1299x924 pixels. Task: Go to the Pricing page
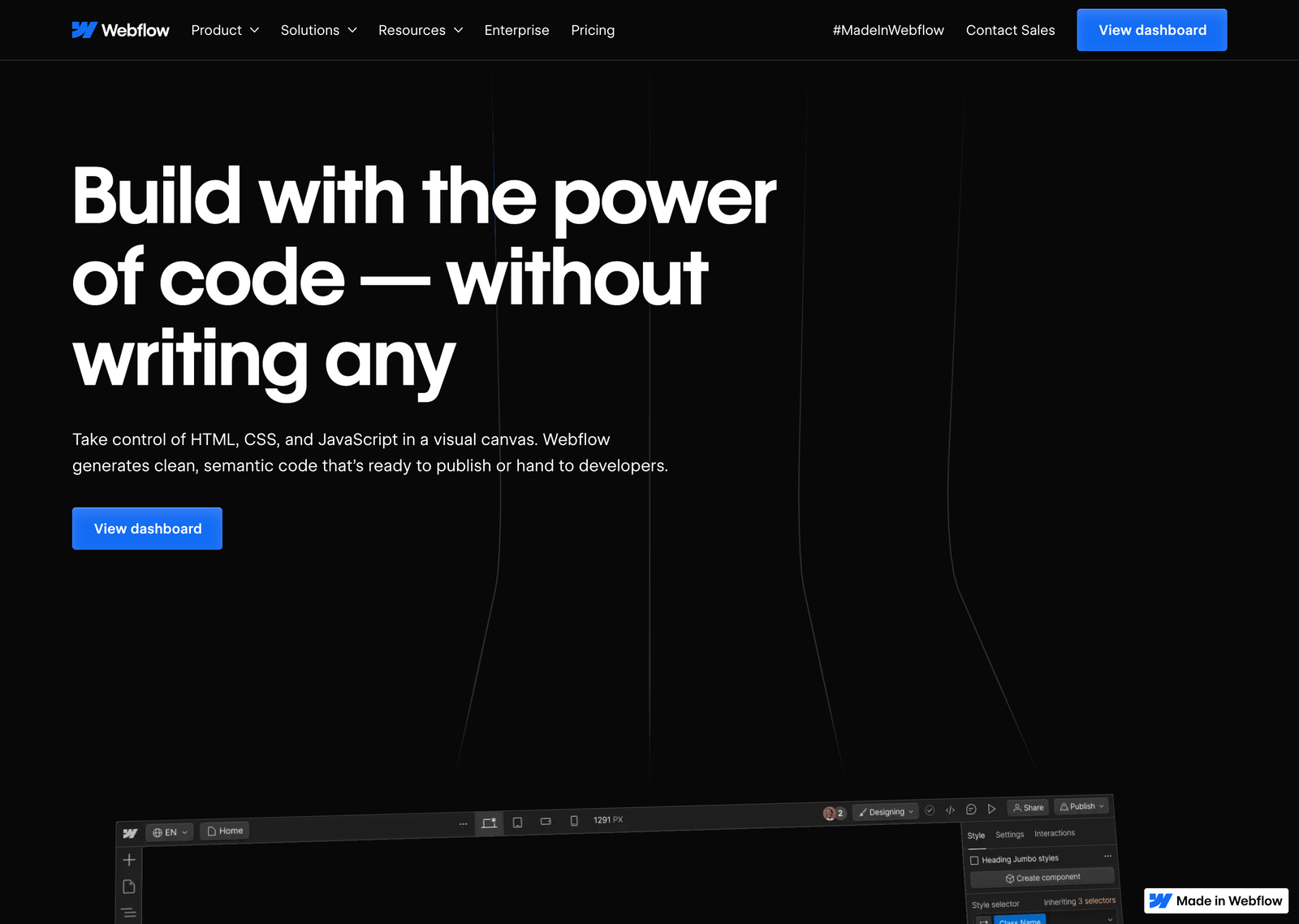pyautogui.click(x=593, y=30)
